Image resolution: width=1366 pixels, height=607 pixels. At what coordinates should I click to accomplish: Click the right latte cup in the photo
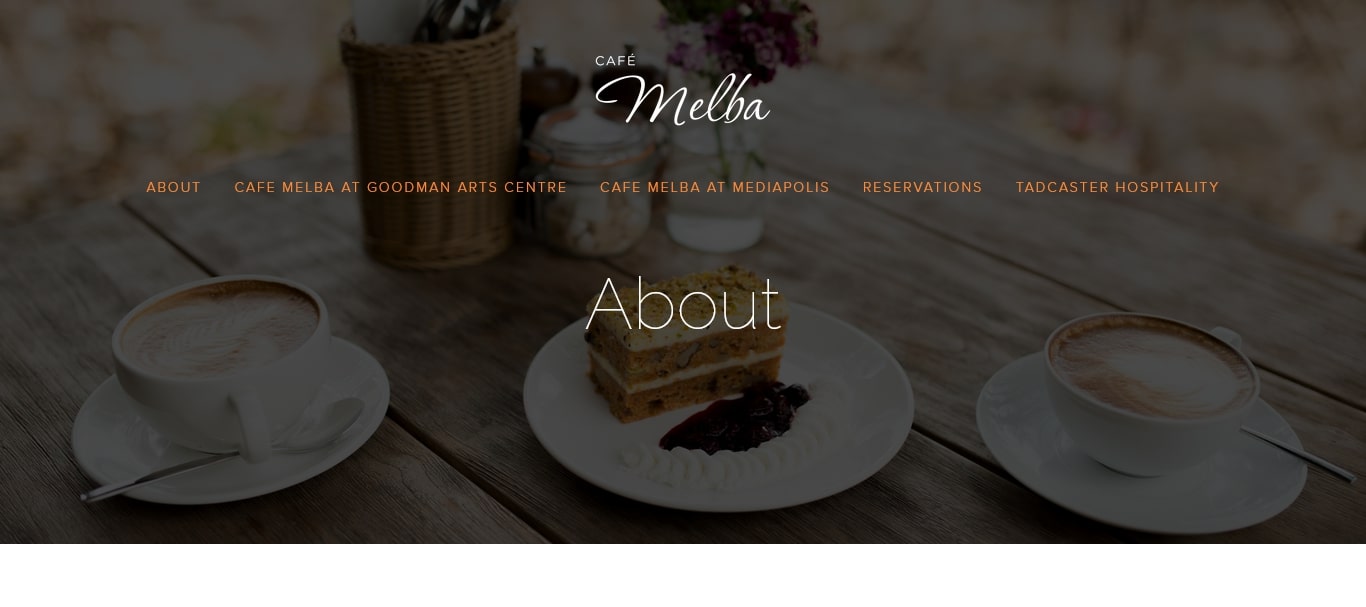coord(1150,390)
